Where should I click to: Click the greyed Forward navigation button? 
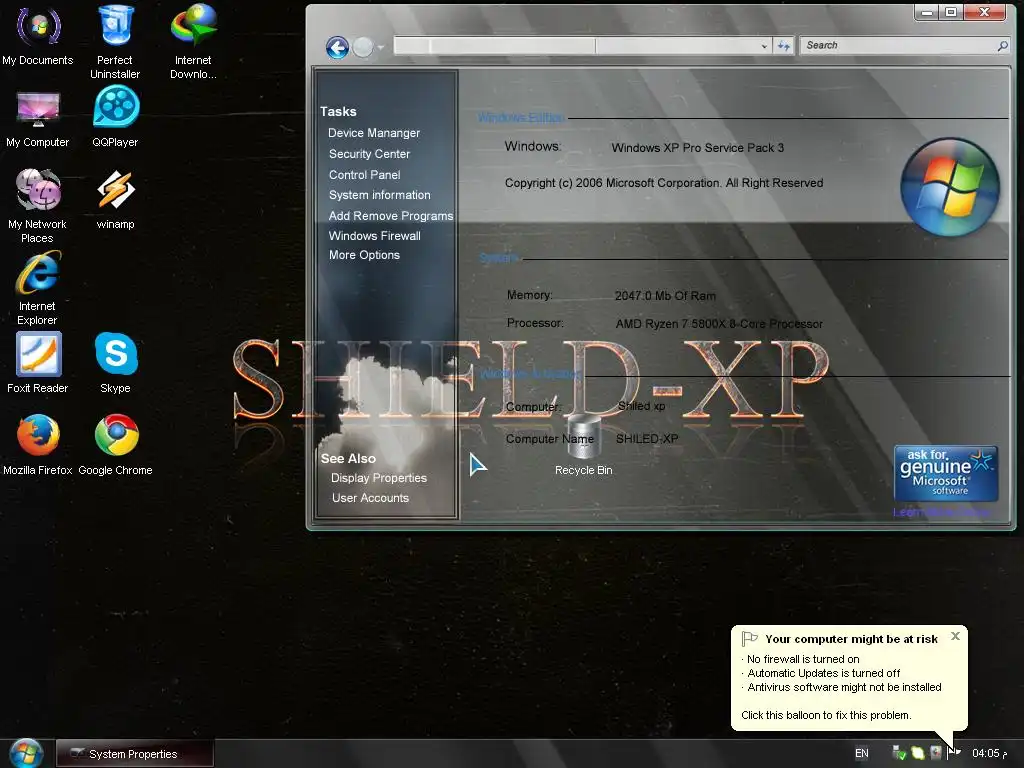(x=362, y=47)
